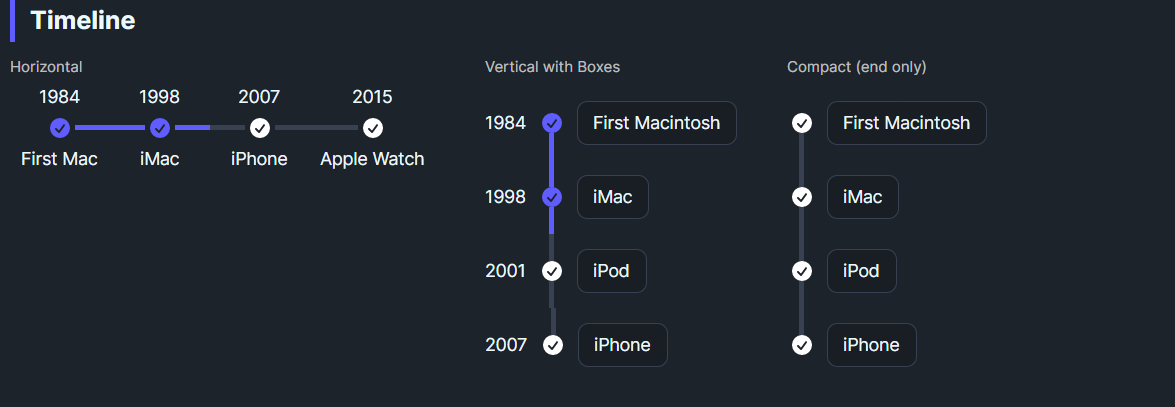Open First Macintosh box in vertical timeline
The image size is (1175, 407).
click(656, 123)
